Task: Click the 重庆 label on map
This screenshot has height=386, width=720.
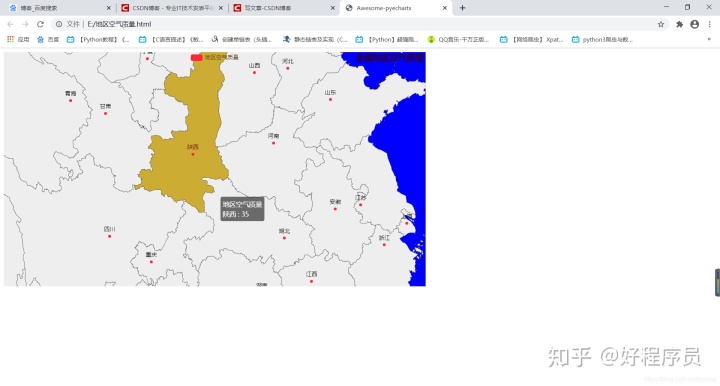Action: pos(151,254)
